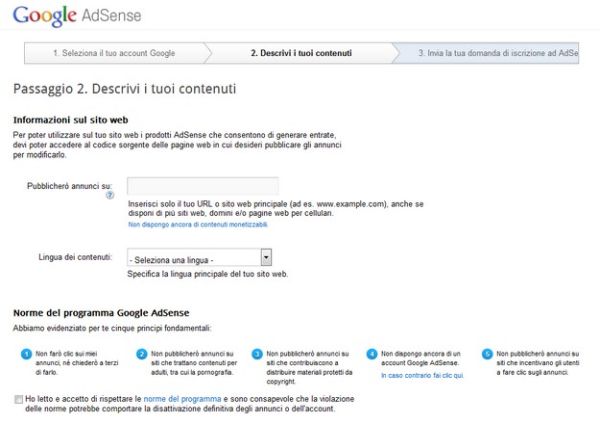Click the number 2 policy bullet icon
The height and width of the screenshot is (422, 600).
click(x=142, y=354)
